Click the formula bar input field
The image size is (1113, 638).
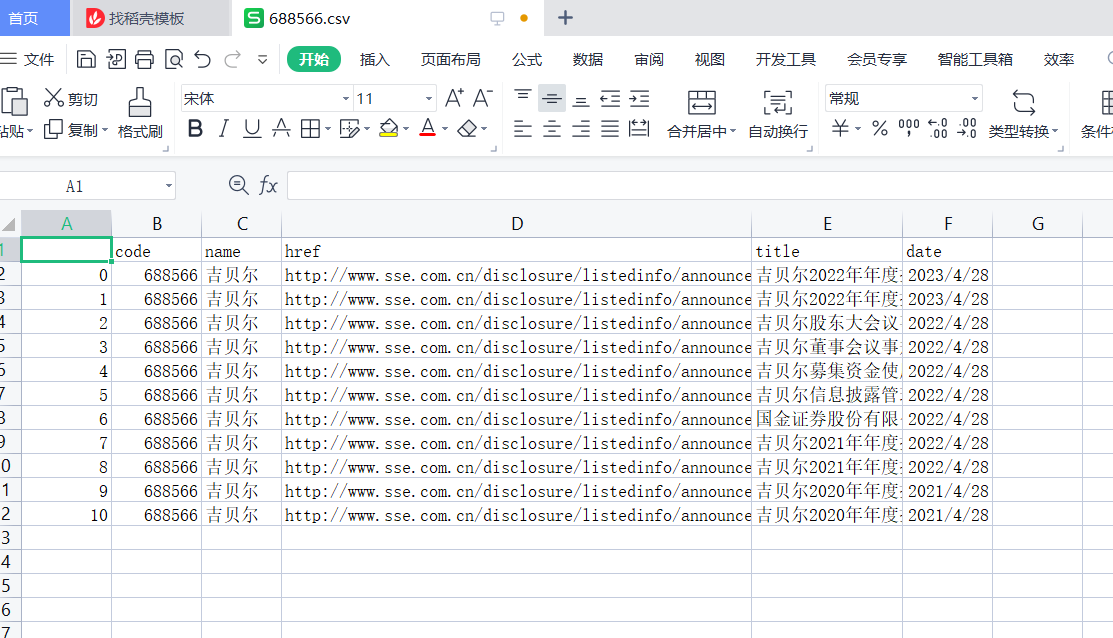(x=699, y=186)
